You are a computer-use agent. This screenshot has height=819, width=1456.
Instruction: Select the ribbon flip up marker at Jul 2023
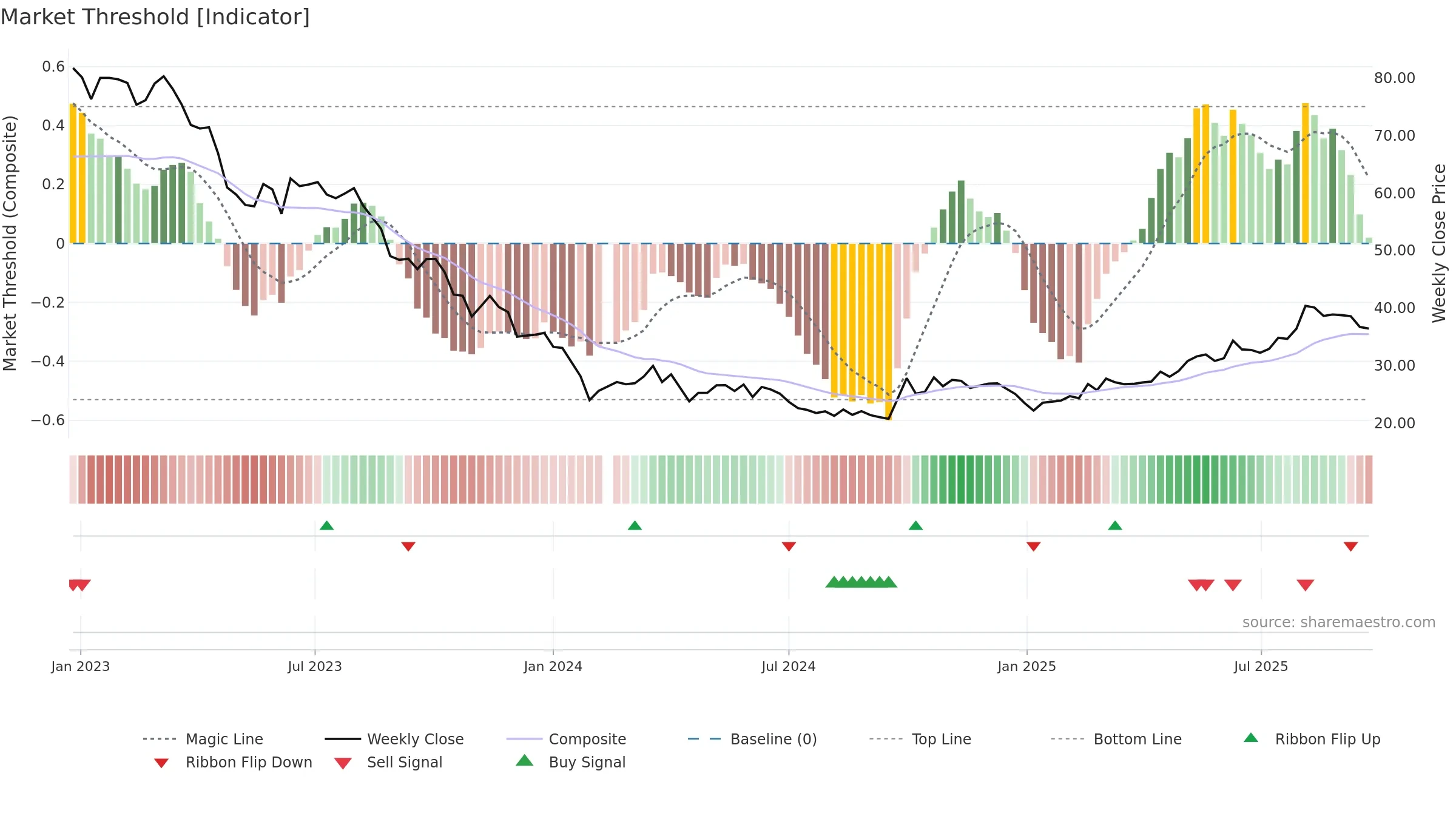[x=326, y=525]
